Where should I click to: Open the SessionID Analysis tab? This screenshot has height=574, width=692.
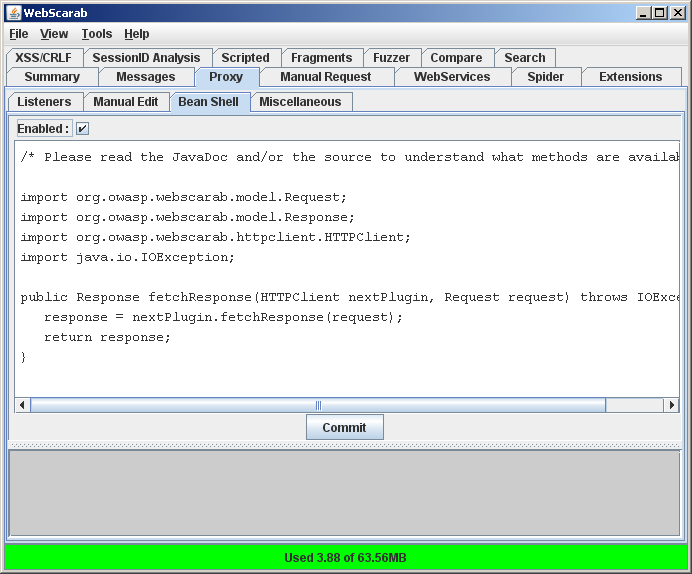(x=146, y=58)
